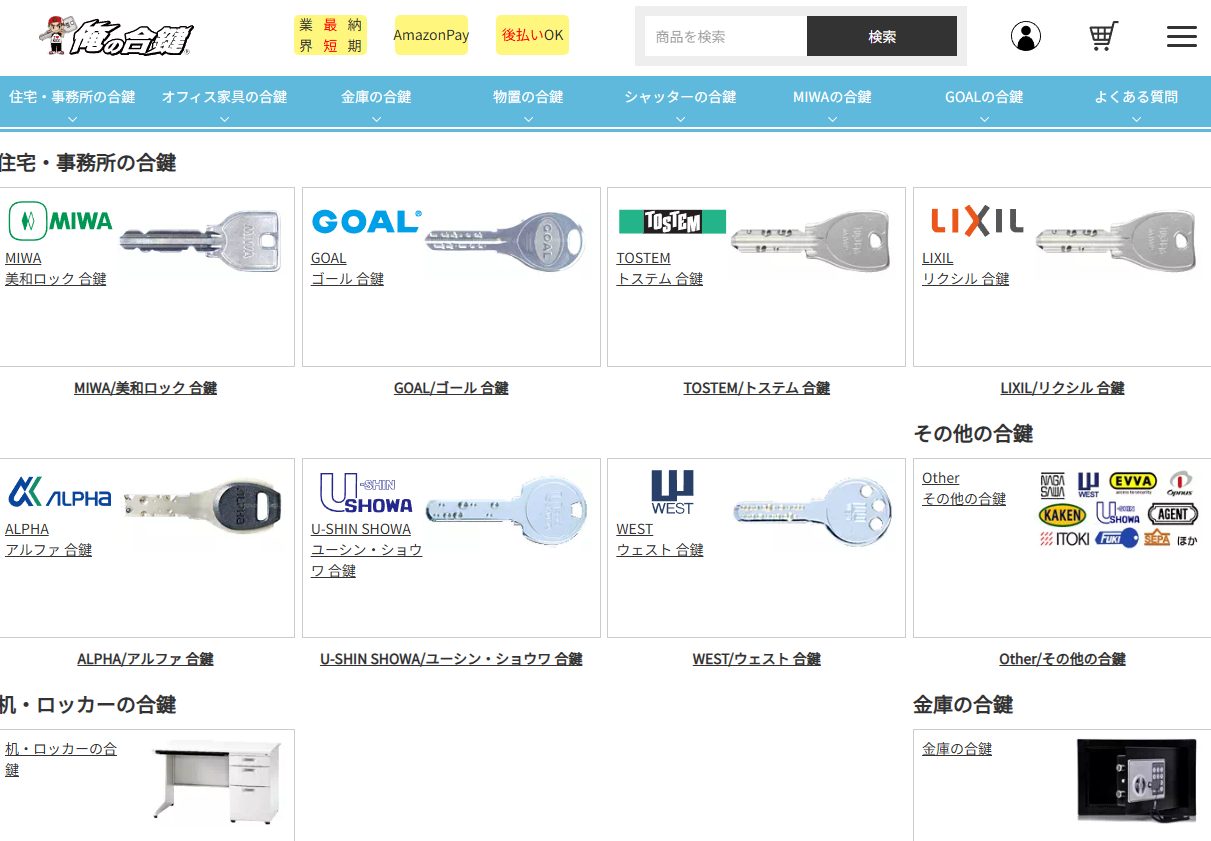Click the black safe thumbnail image
Viewport: 1211px width, 841px height.
tap(1136, 779)
